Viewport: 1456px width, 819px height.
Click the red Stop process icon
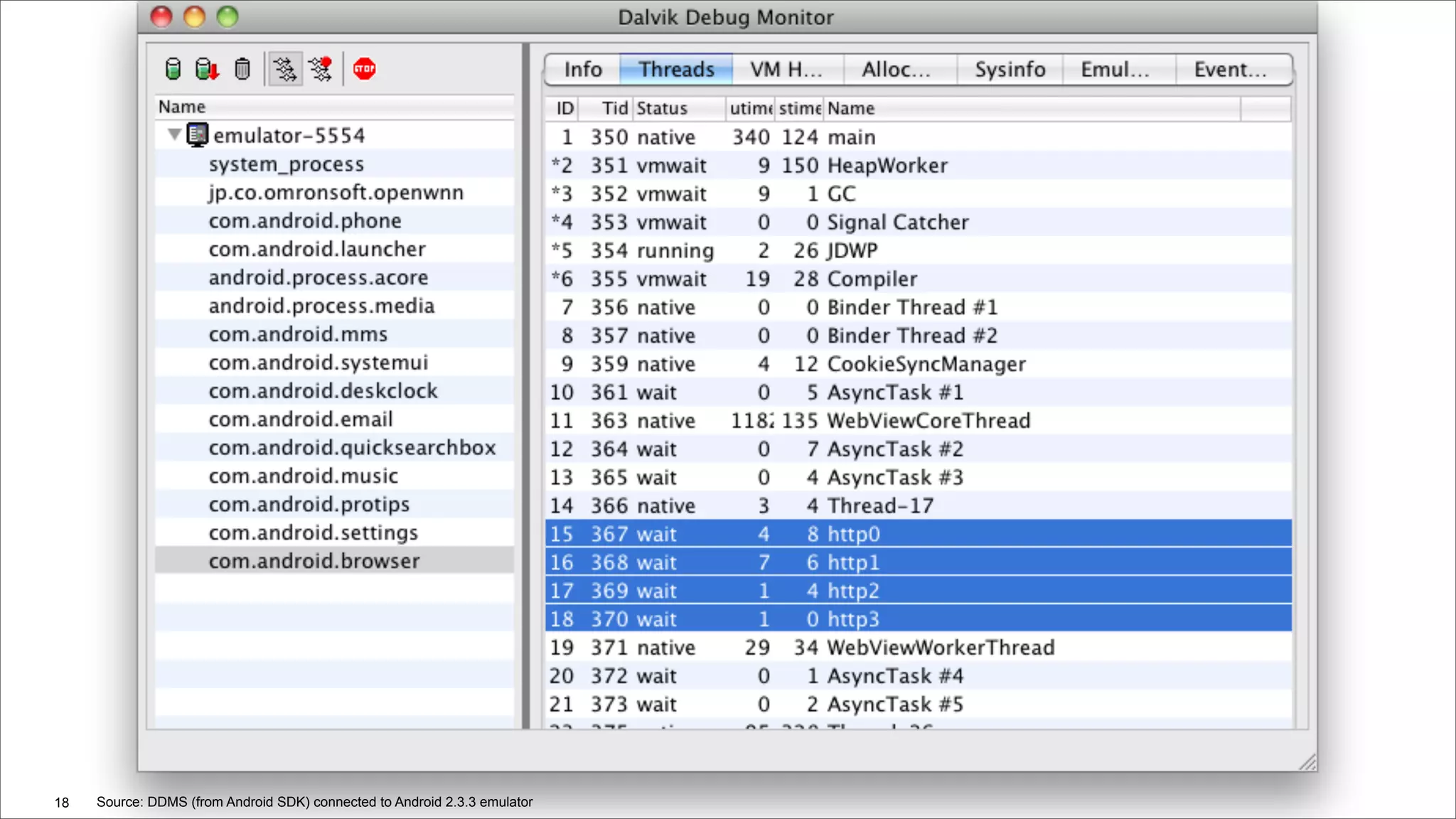pyautogui.click(x=365, y=69)
